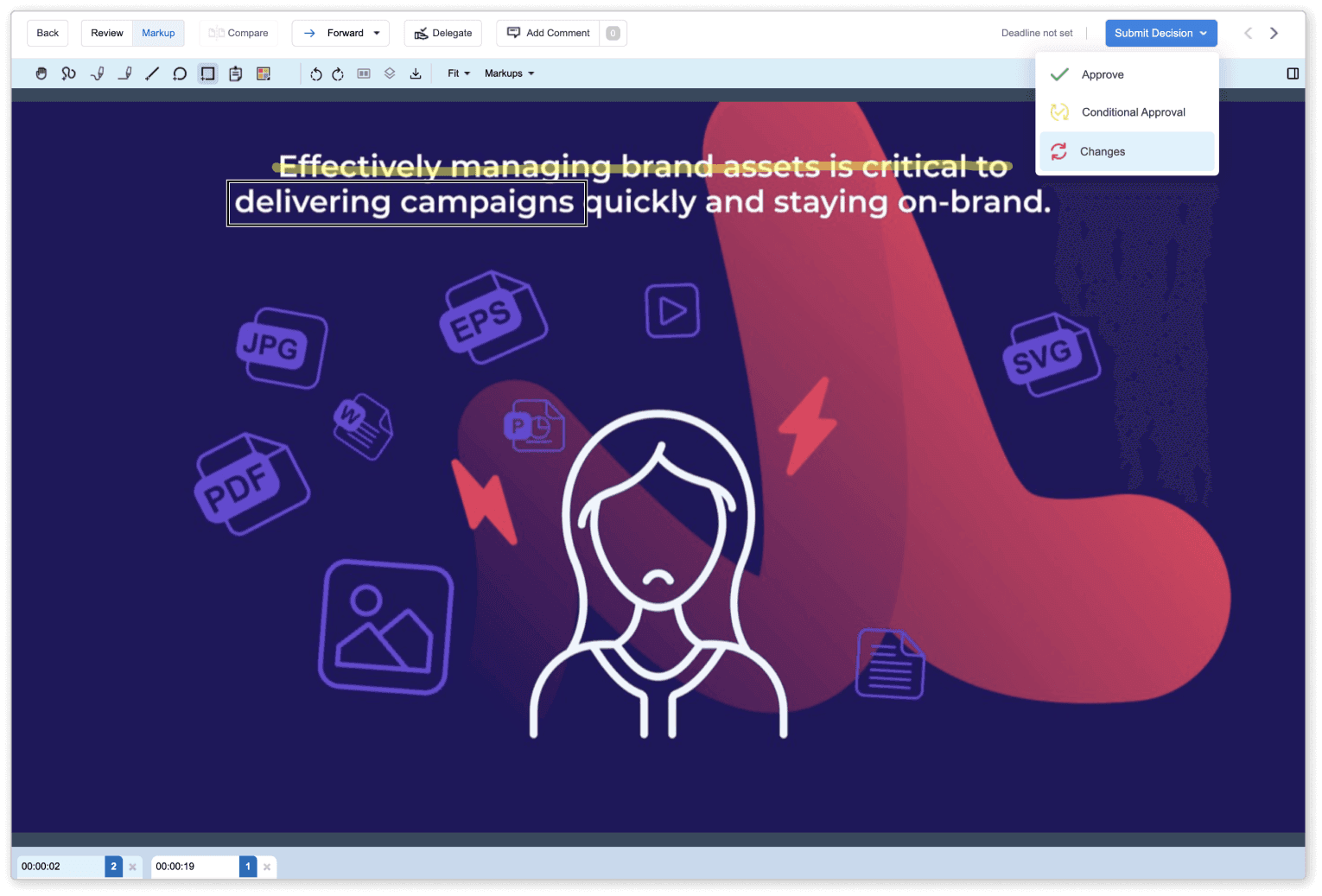Open the markup color palette
This screenshot has width=1322, height=896.
coord(264,73)
